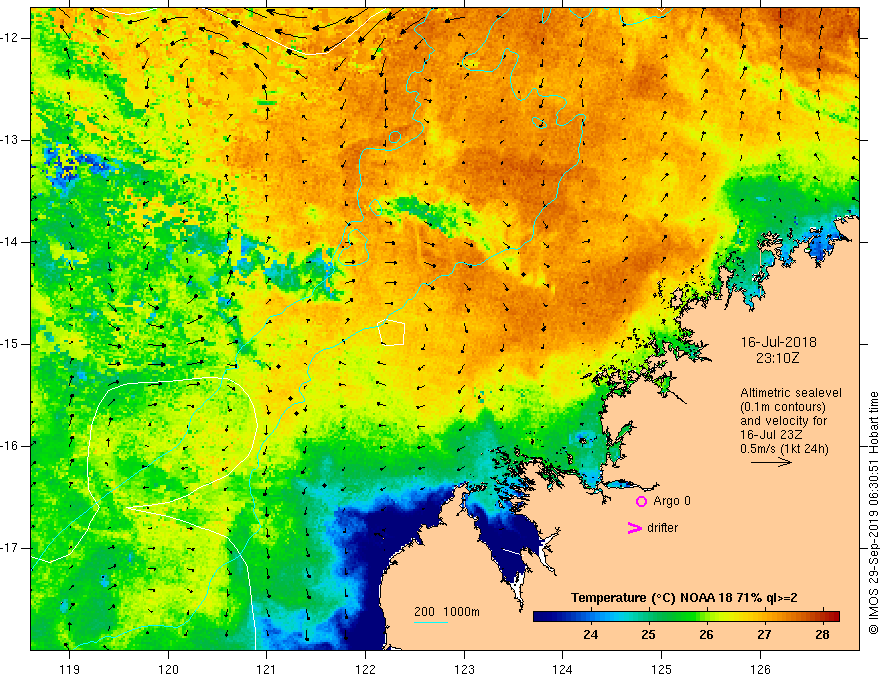
Task: Click the longitude label '119'
Action: (69, 669)
